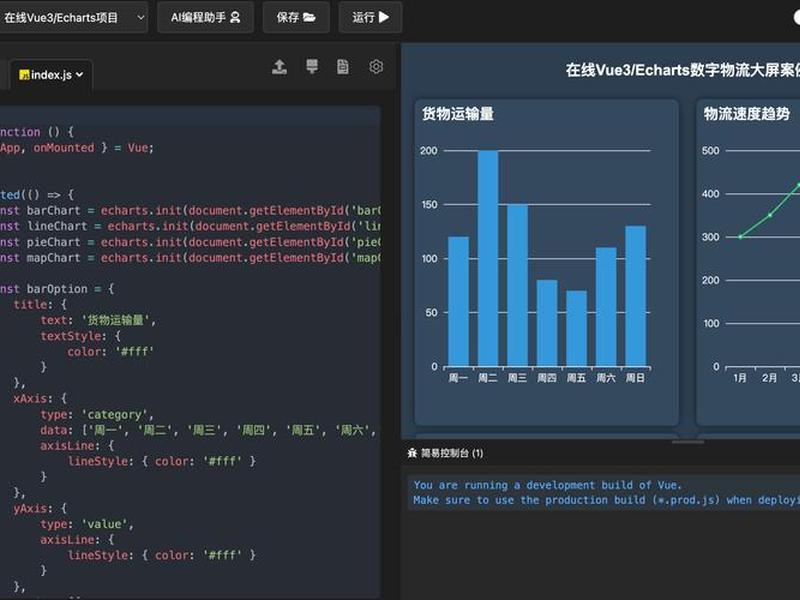Click the 1月 data point on 物流速度趋势 line
The image size is (800, 600).
[x=740, y=237]
